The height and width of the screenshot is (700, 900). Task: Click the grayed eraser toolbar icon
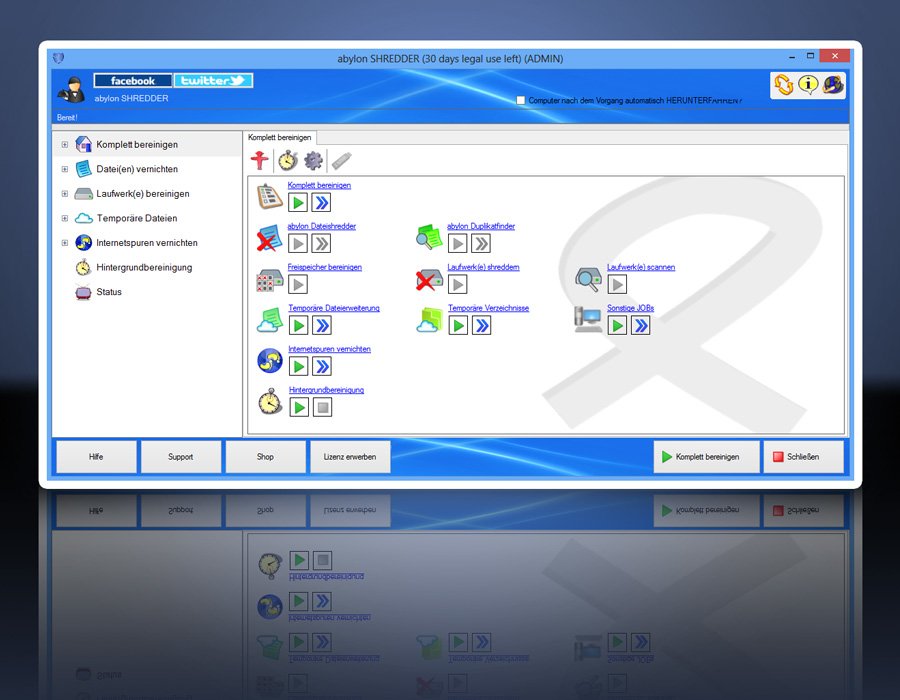click(x=342, y=161)
